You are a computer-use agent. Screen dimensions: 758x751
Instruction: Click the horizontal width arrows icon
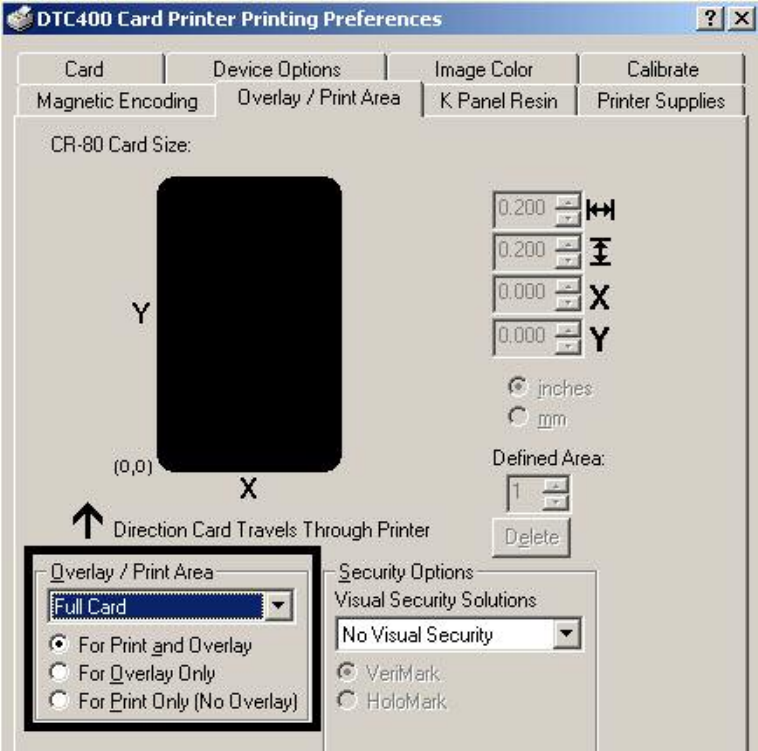(x=600, y=210)
